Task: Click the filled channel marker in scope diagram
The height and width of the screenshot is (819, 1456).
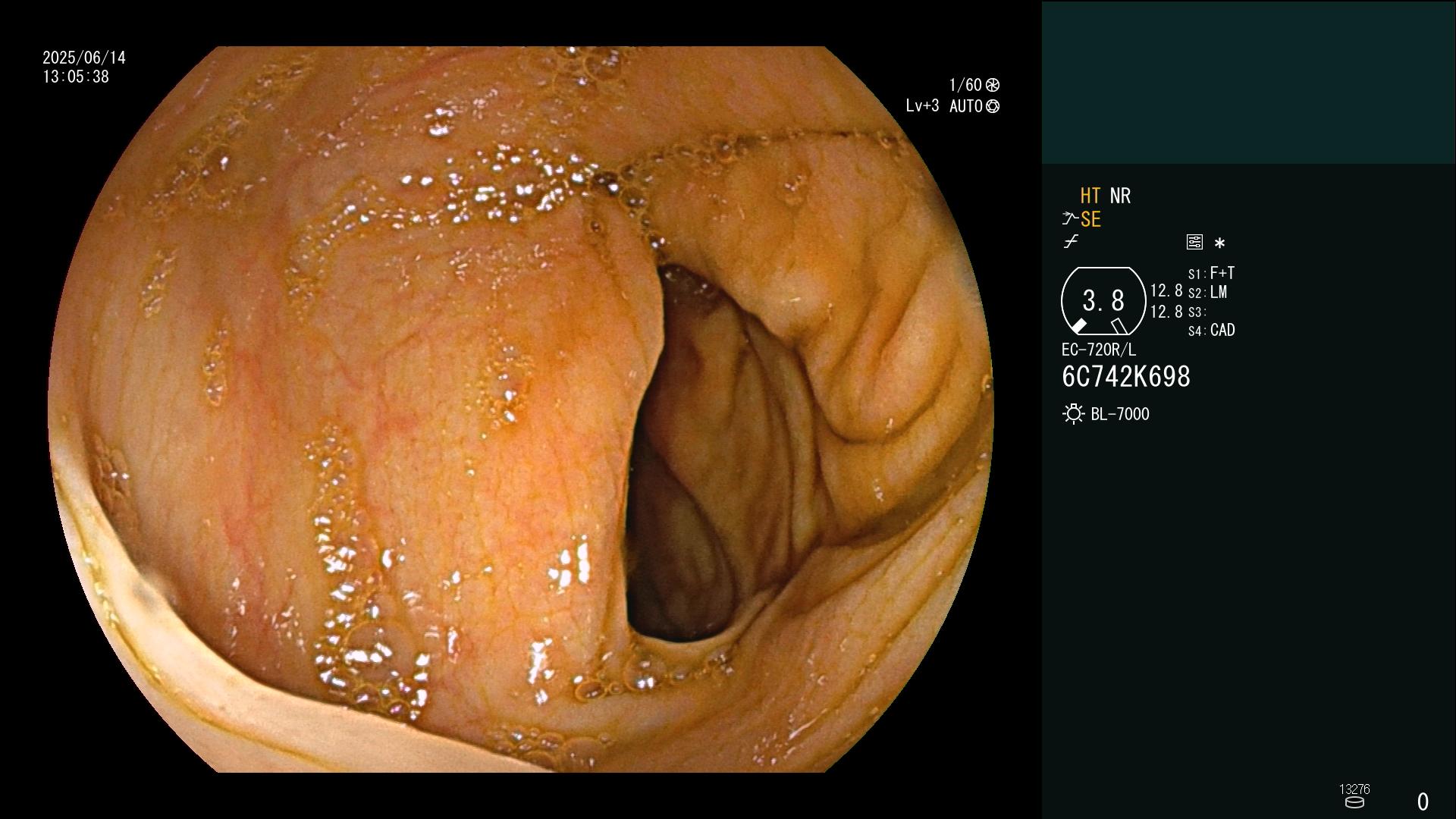Action: point(1078,326)
